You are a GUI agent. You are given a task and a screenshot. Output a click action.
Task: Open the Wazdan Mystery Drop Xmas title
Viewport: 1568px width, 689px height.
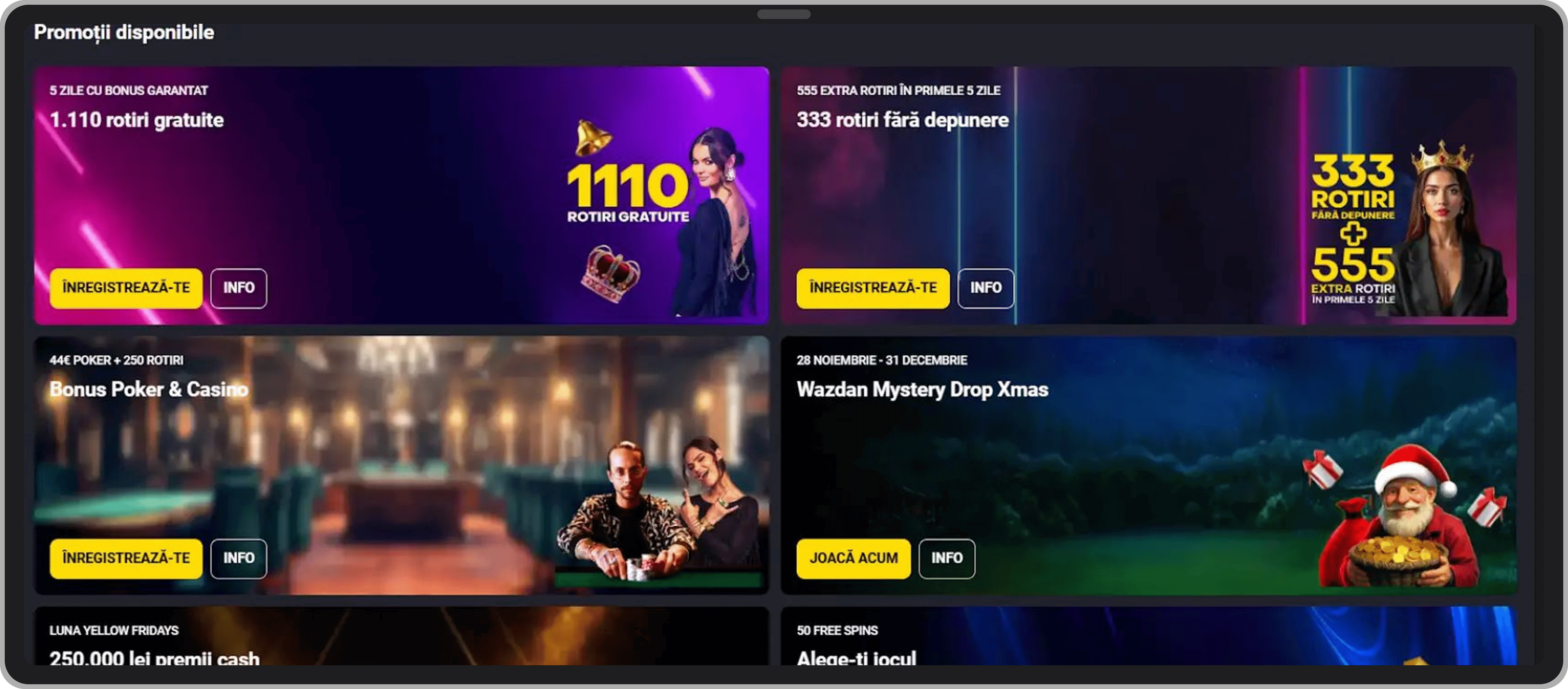[x=922, y=390]
